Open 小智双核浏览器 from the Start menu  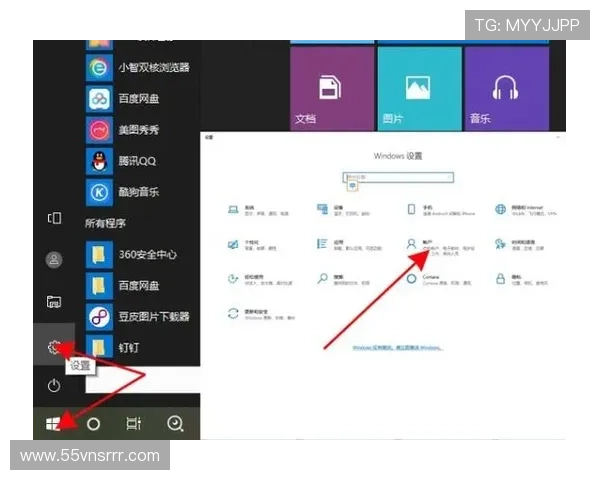[138, 68]
